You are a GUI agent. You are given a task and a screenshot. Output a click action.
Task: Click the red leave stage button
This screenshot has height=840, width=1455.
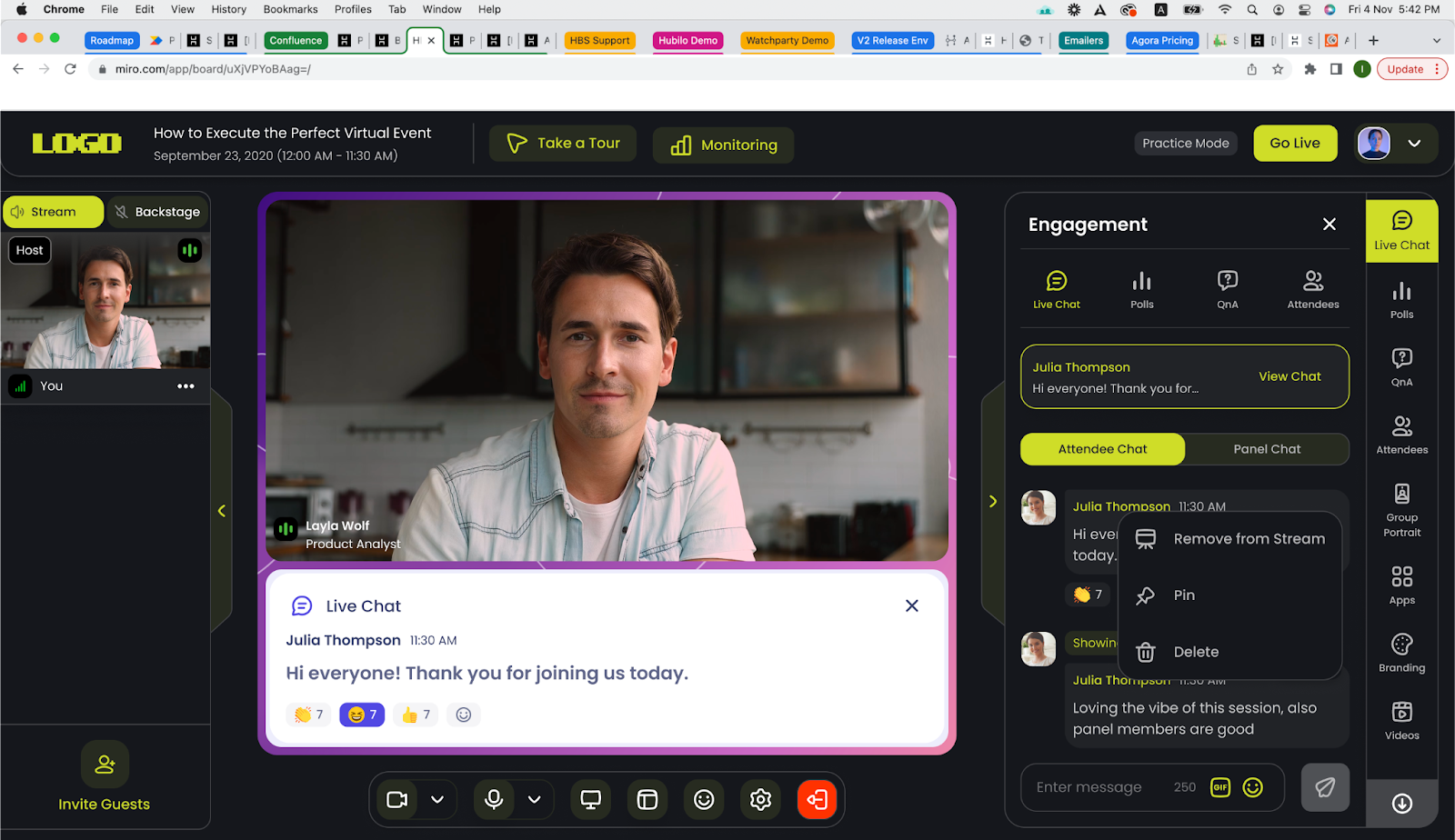tap(817, 799)
